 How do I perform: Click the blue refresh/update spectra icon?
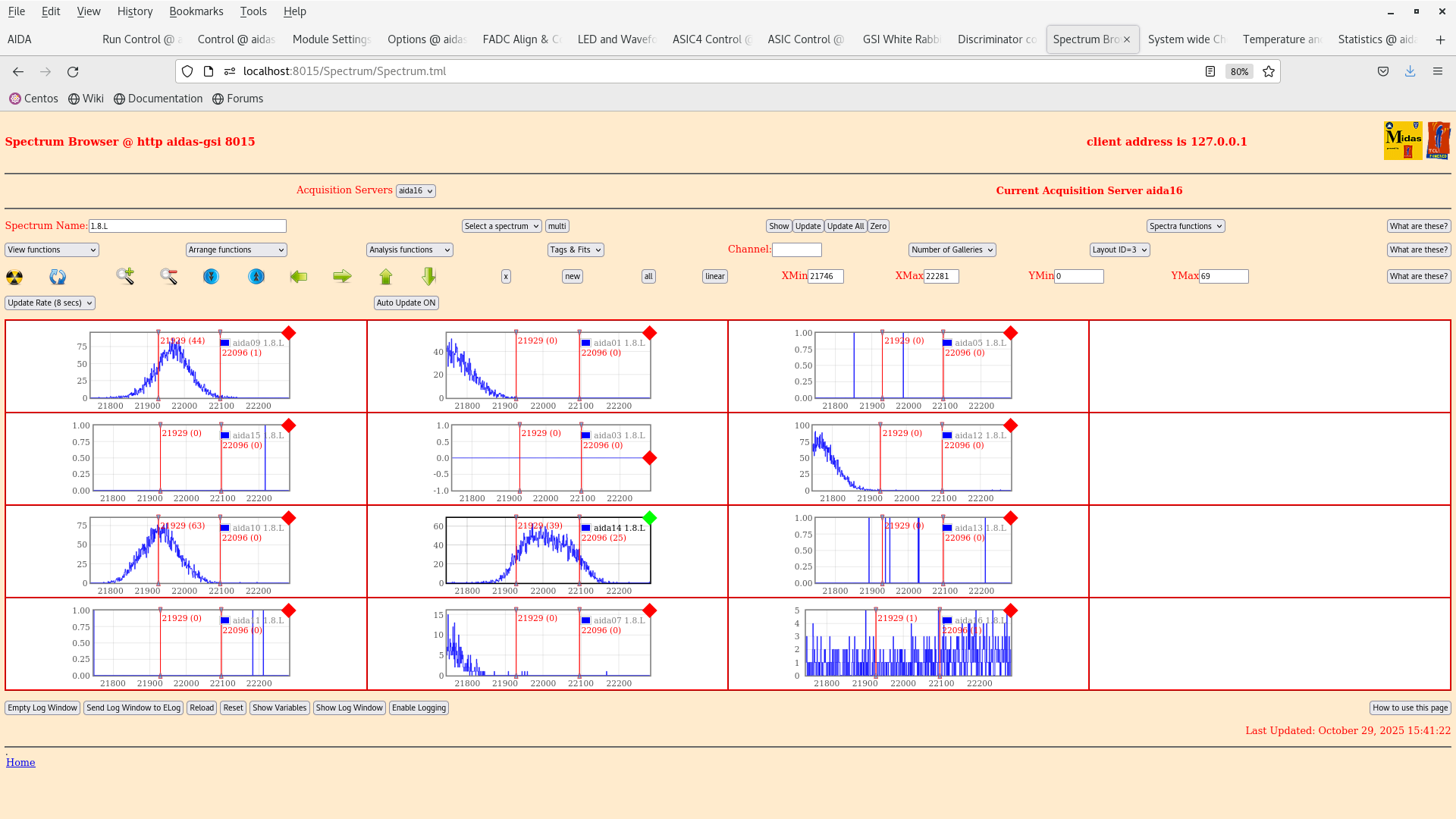[58, 277]
